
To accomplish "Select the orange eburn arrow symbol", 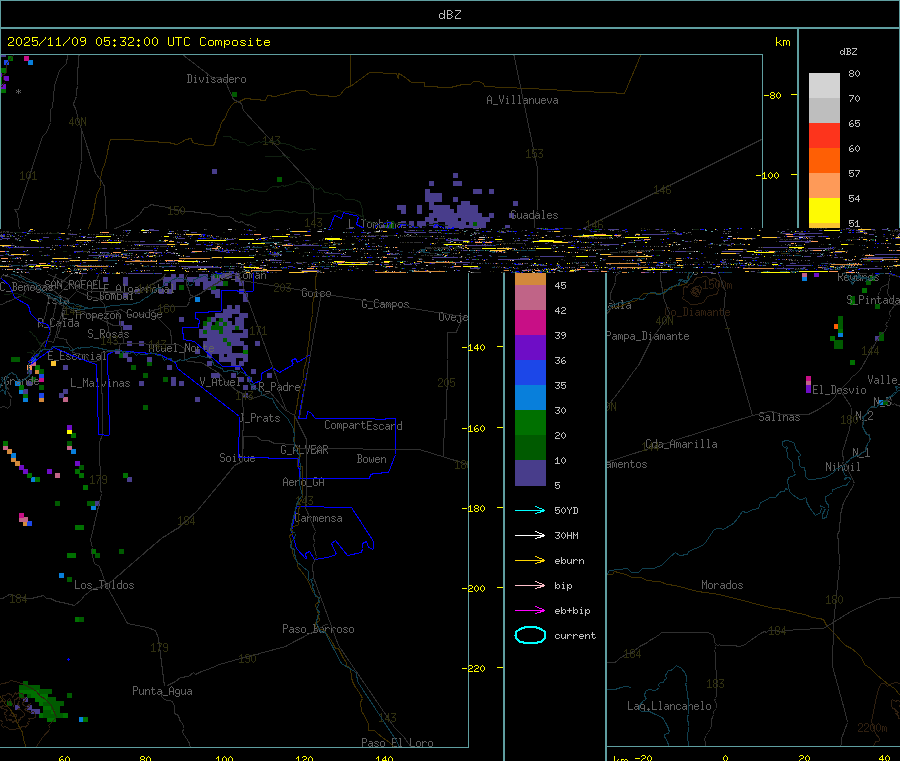I will point(530,560).
